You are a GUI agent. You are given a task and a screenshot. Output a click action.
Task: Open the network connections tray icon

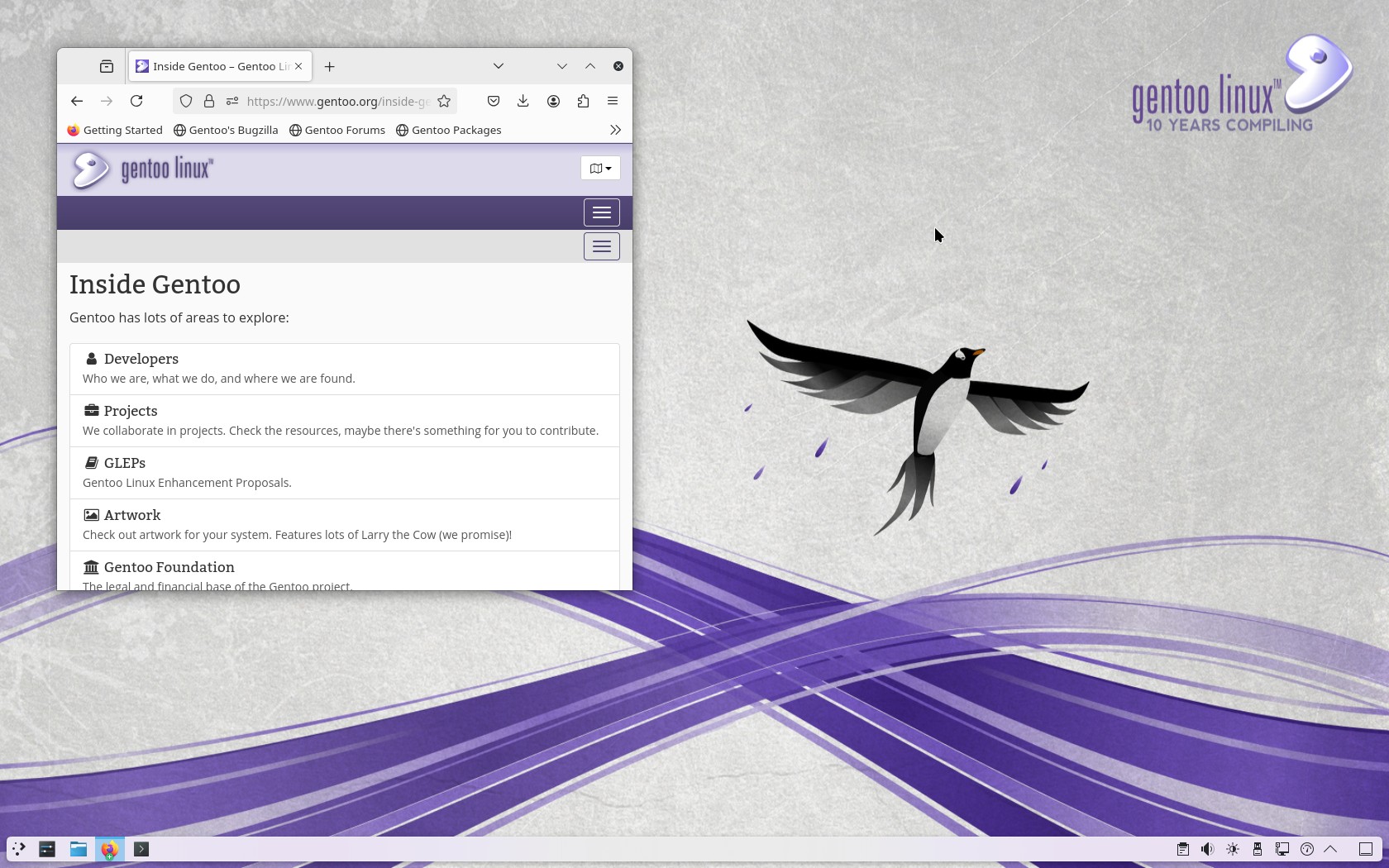[x=1282, y=849]
